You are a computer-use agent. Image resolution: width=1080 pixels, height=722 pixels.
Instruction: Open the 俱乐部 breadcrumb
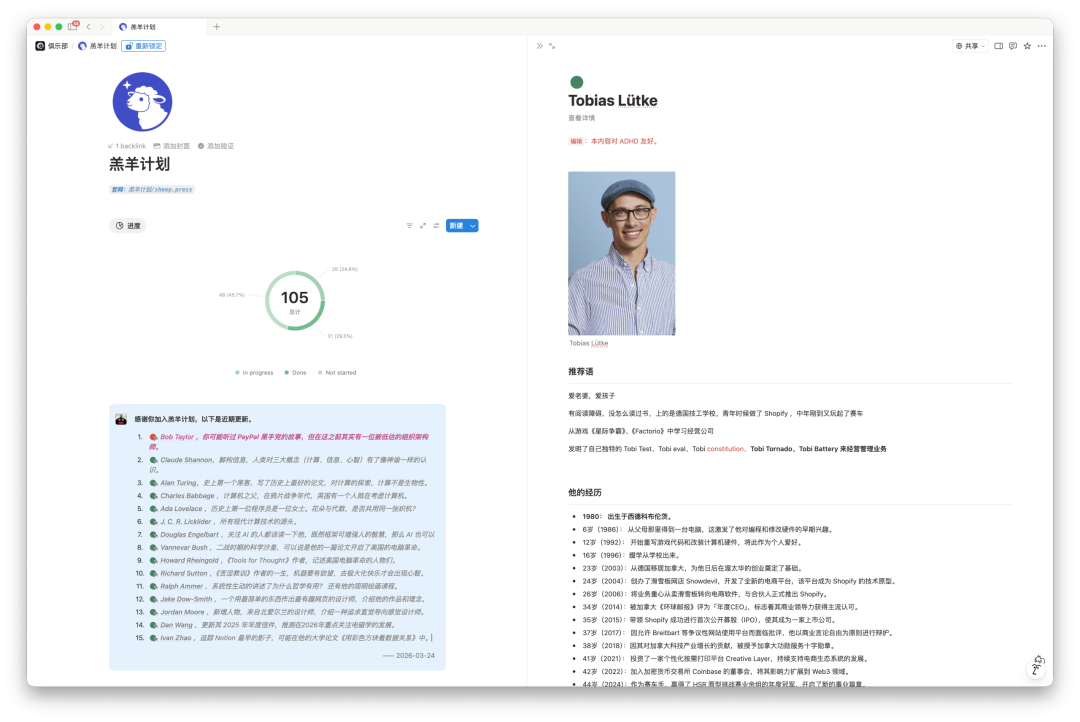(52, 46)
